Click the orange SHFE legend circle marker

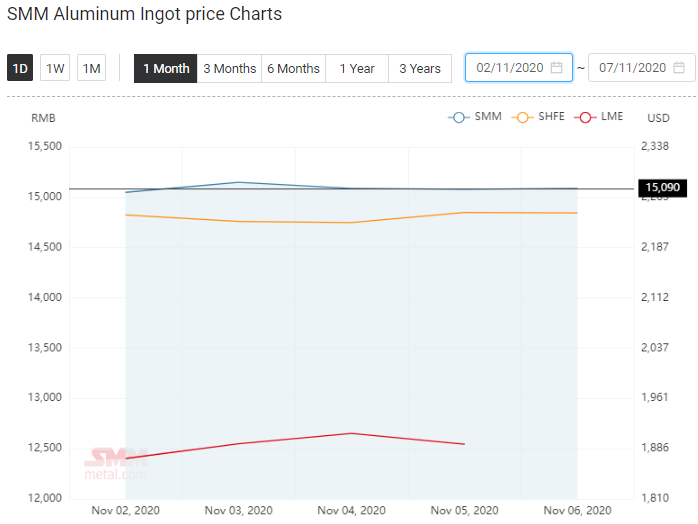[x=523, y=118]
